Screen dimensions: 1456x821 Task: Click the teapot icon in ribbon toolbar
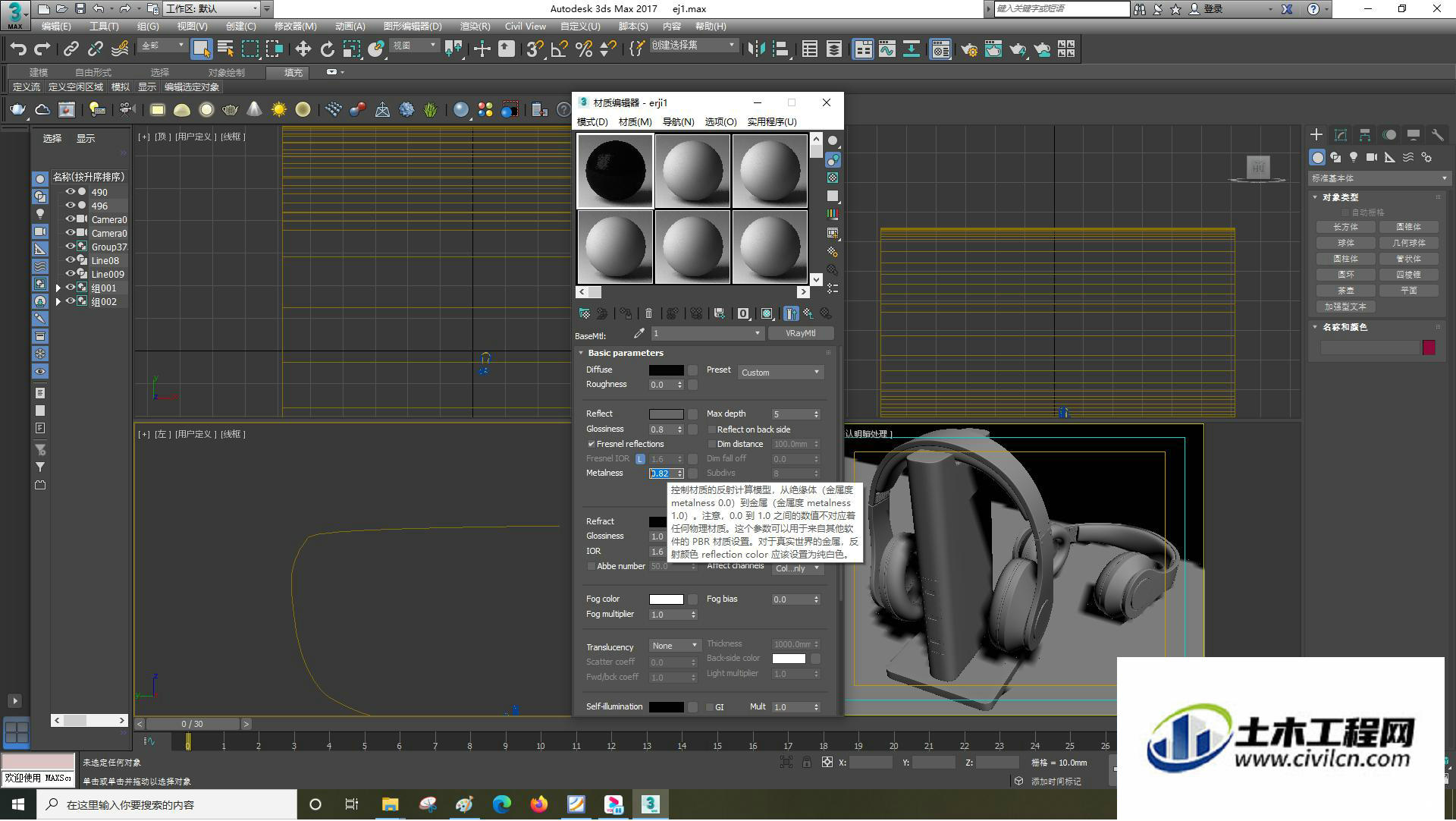click(17, 110)
